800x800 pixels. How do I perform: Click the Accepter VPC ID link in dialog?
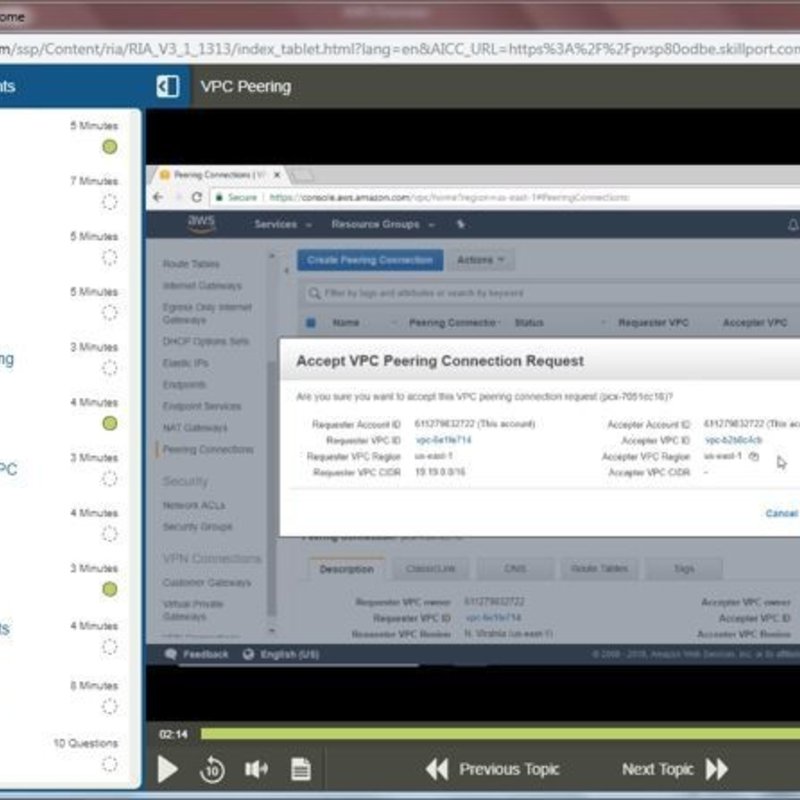tap(733, 440)
